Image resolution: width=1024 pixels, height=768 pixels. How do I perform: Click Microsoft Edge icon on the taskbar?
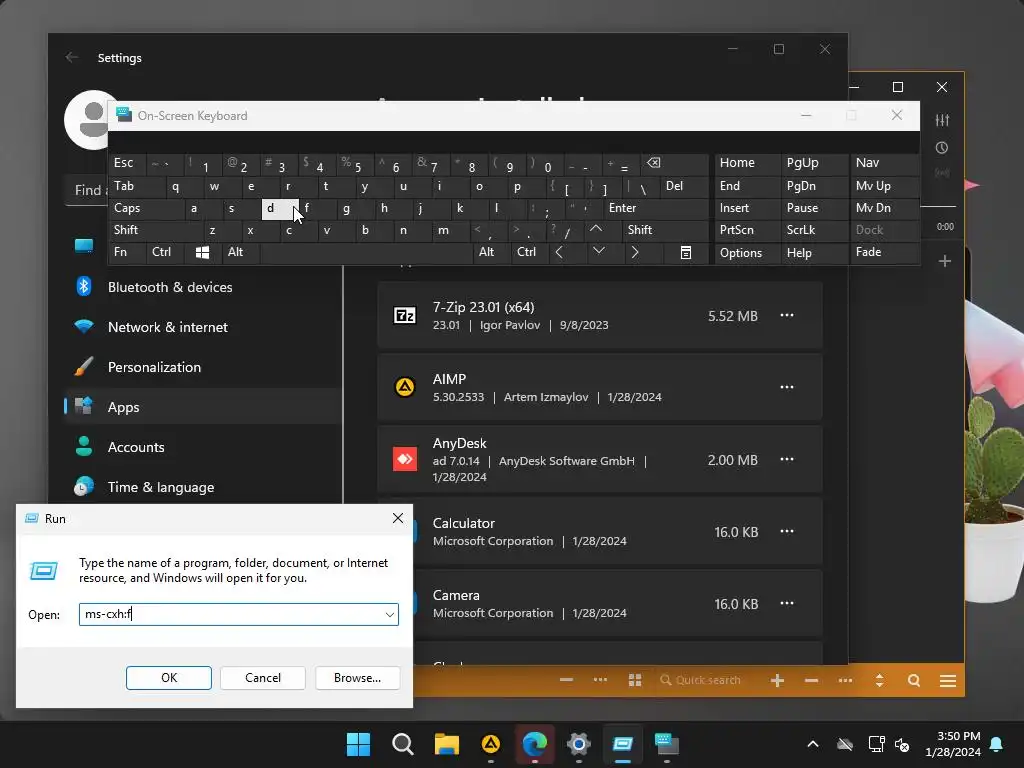pyautogui.click(x=534, y=744)
